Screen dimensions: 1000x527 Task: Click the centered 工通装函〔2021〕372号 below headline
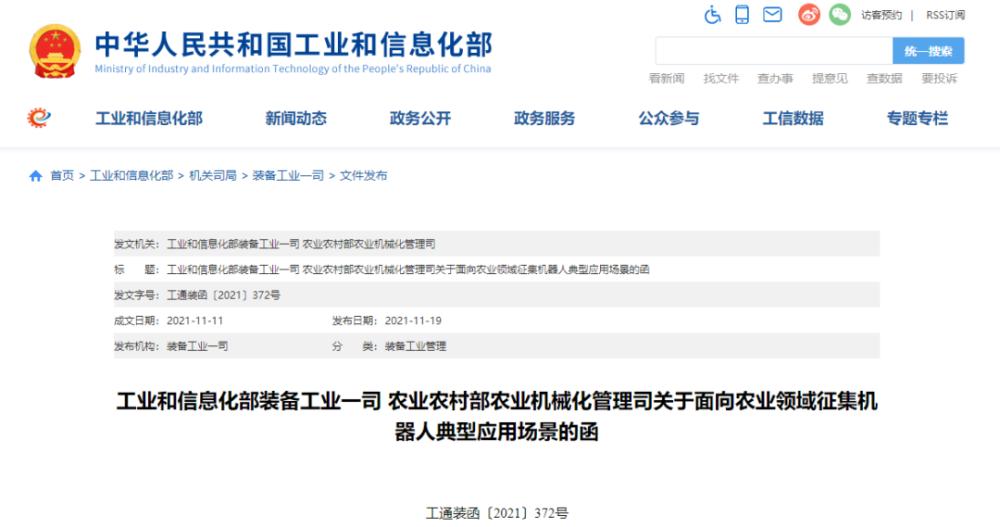point(497,513)
